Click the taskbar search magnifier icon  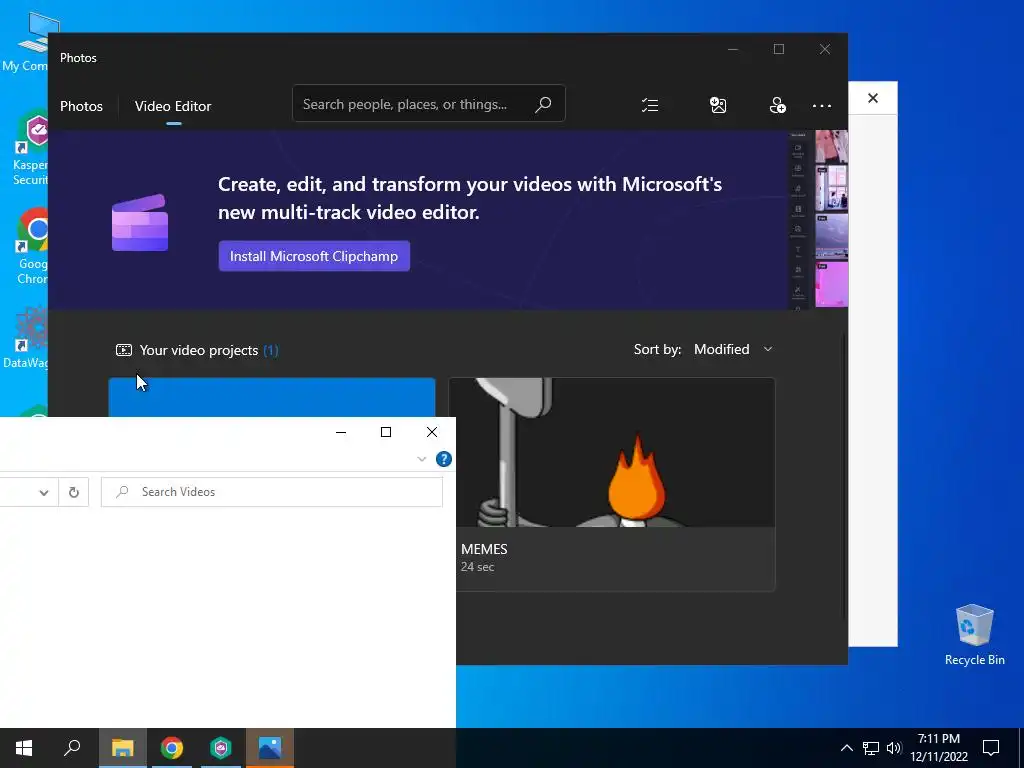click(72, 748)
